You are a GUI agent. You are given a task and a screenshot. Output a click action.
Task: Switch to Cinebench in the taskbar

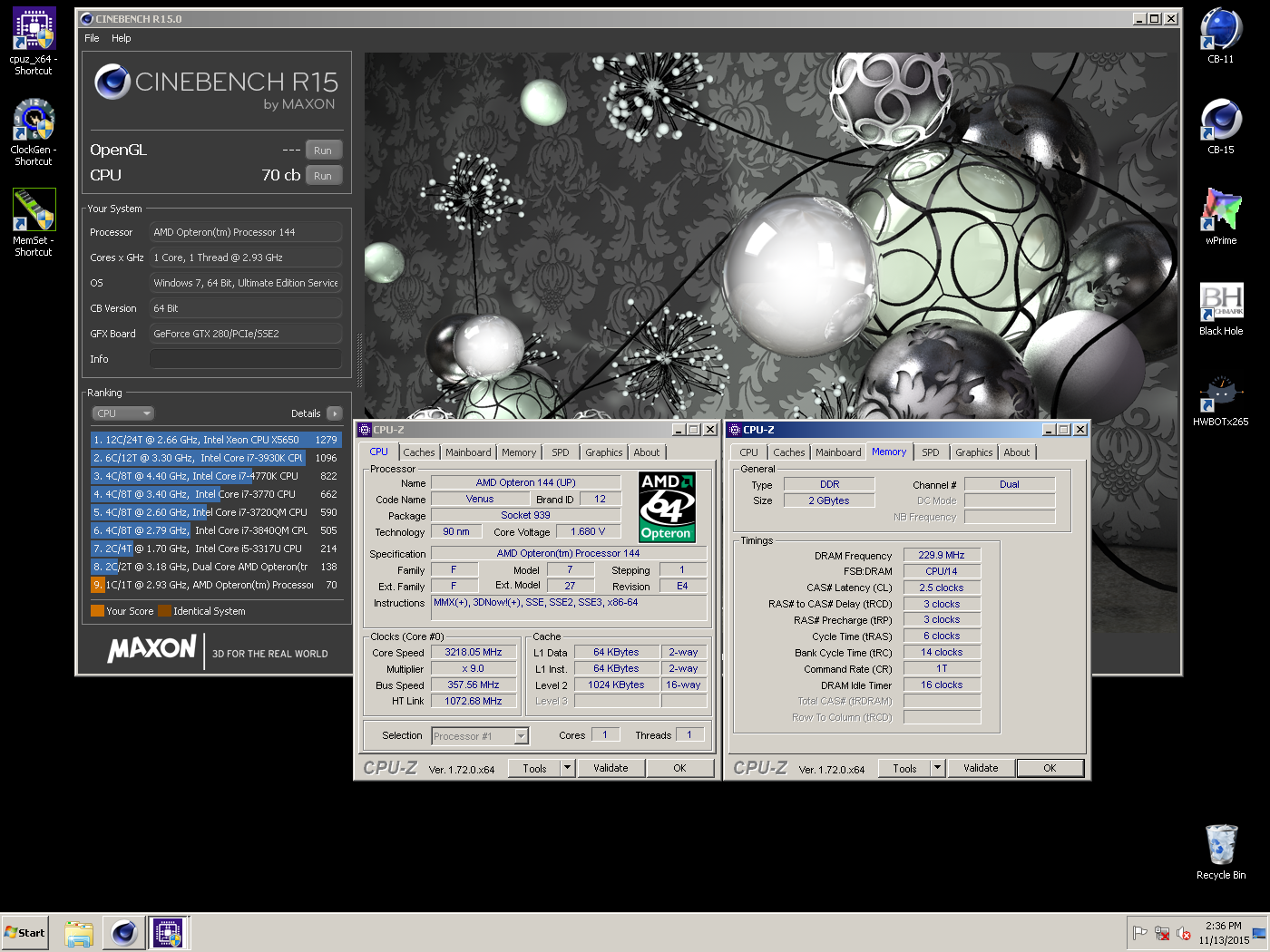pyautogui.click(x=124, y=933)
